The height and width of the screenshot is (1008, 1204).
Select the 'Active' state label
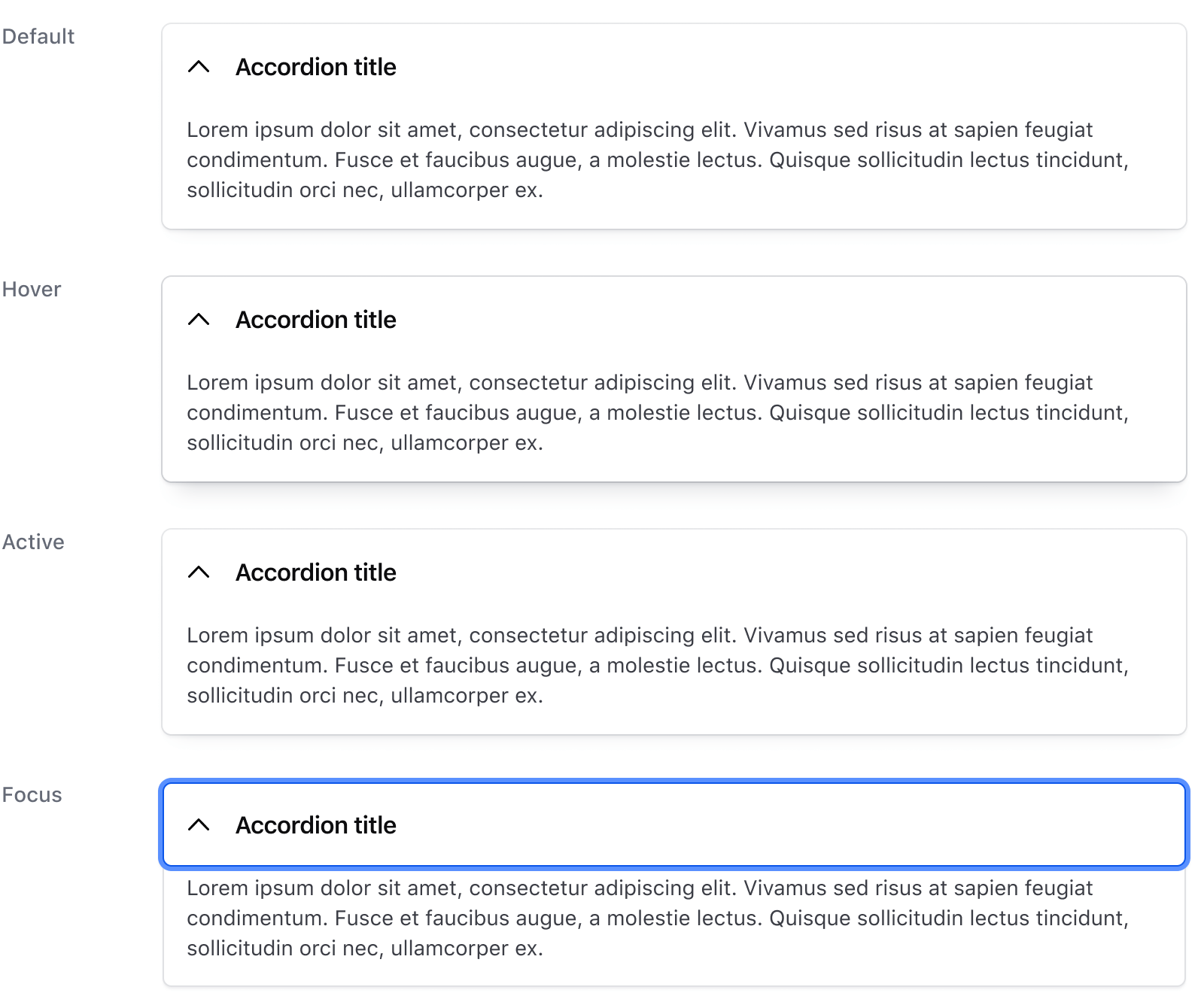click(x=32, y=542)
